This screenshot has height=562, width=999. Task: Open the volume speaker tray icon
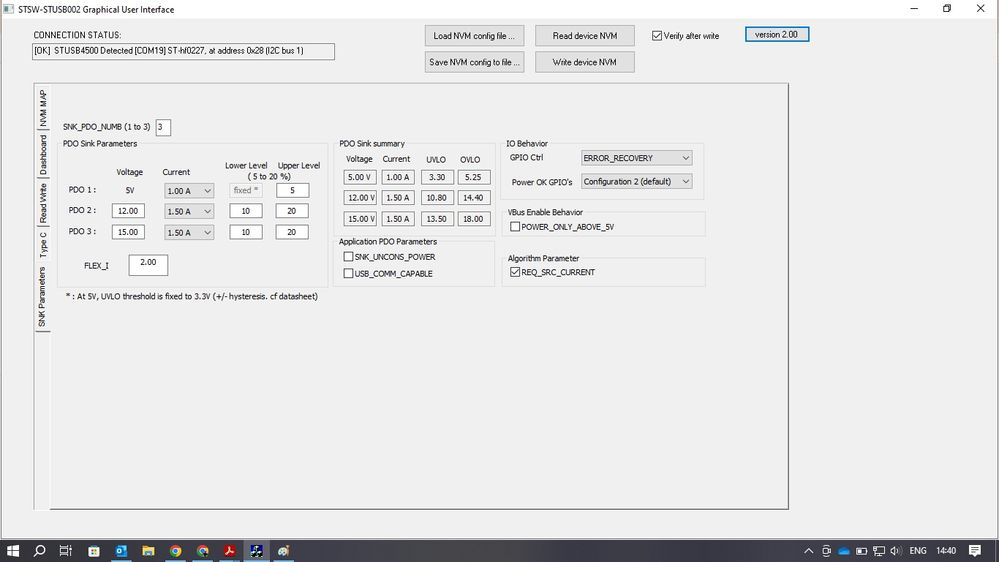pos(896,551)
